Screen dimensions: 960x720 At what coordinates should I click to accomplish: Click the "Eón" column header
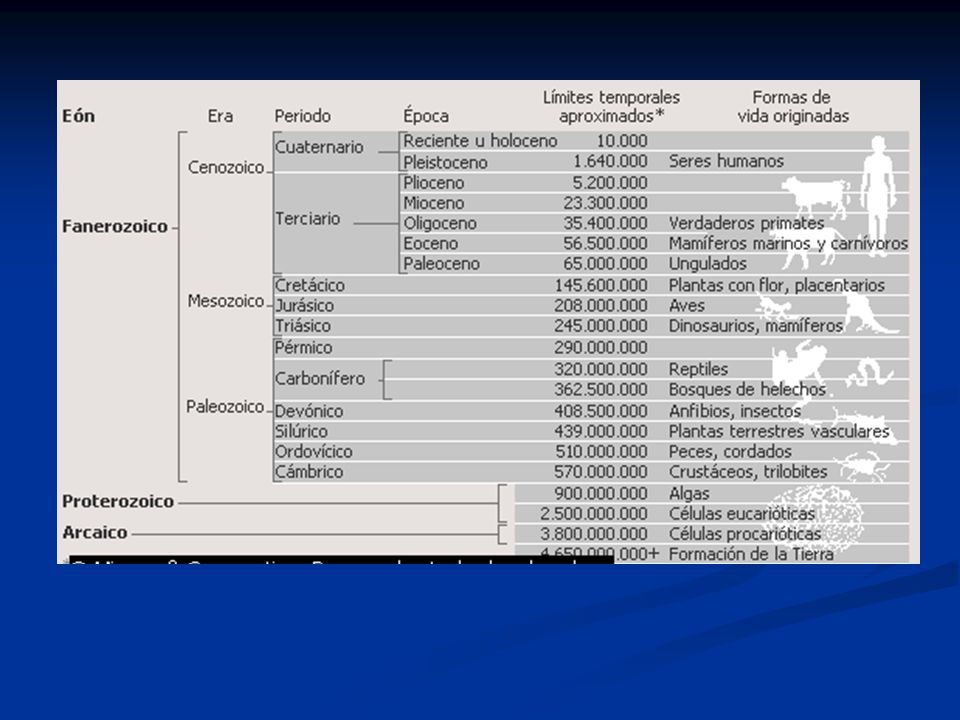(x=78, y=116)
